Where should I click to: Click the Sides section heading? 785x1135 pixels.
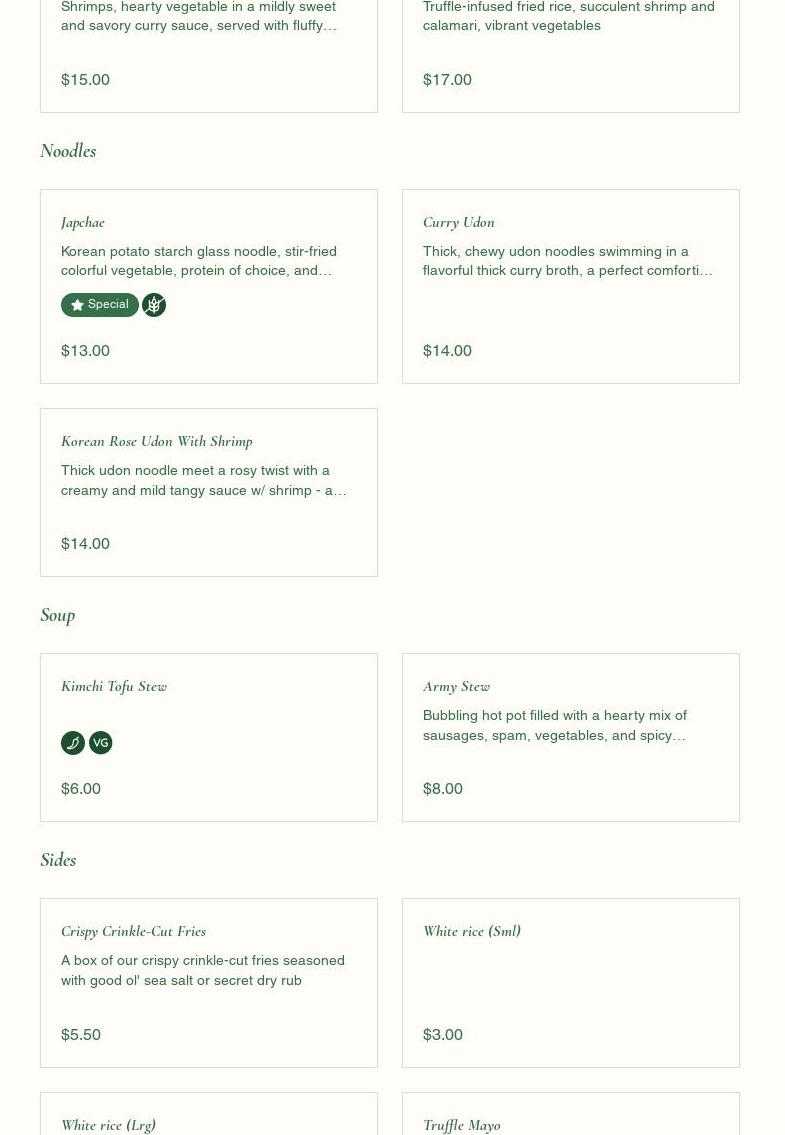coord(58,860)
